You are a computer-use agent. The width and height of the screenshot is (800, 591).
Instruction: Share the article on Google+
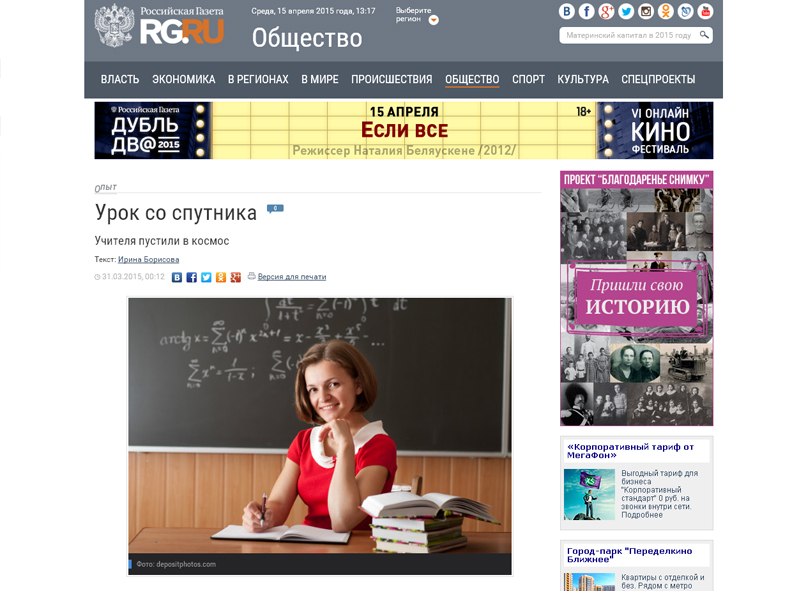(x=236, y=277)
